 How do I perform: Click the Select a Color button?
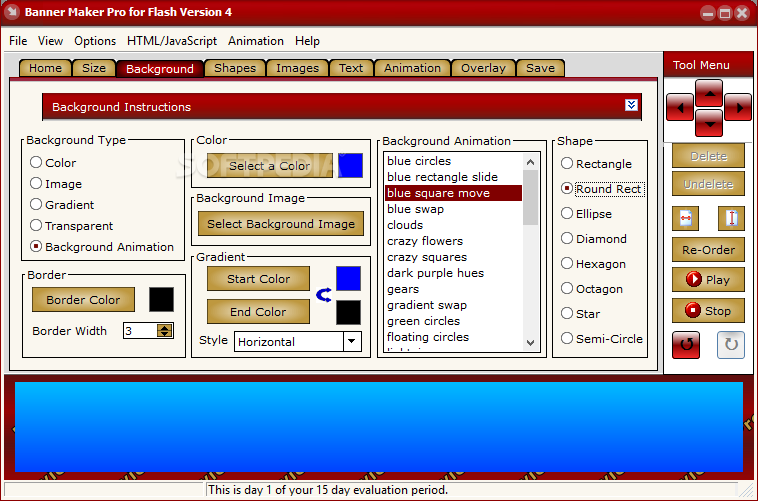click(x=270, y=165)
